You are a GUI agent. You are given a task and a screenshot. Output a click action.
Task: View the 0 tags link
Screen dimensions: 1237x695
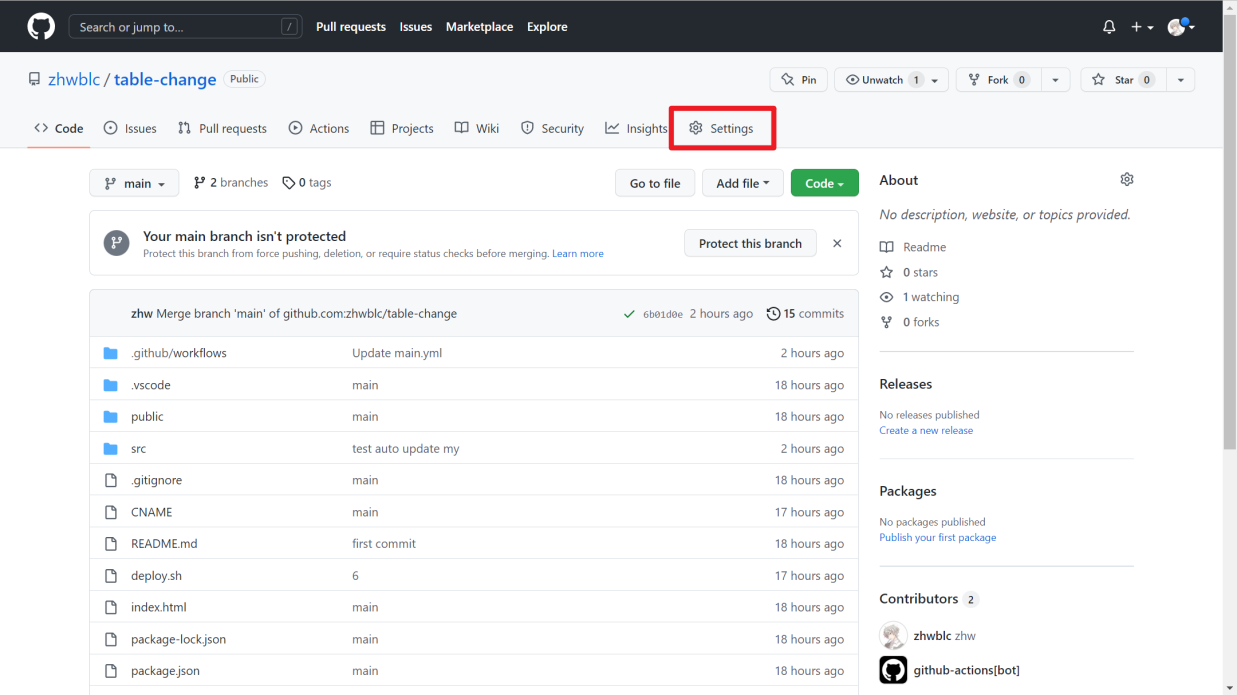pos(307,183)
